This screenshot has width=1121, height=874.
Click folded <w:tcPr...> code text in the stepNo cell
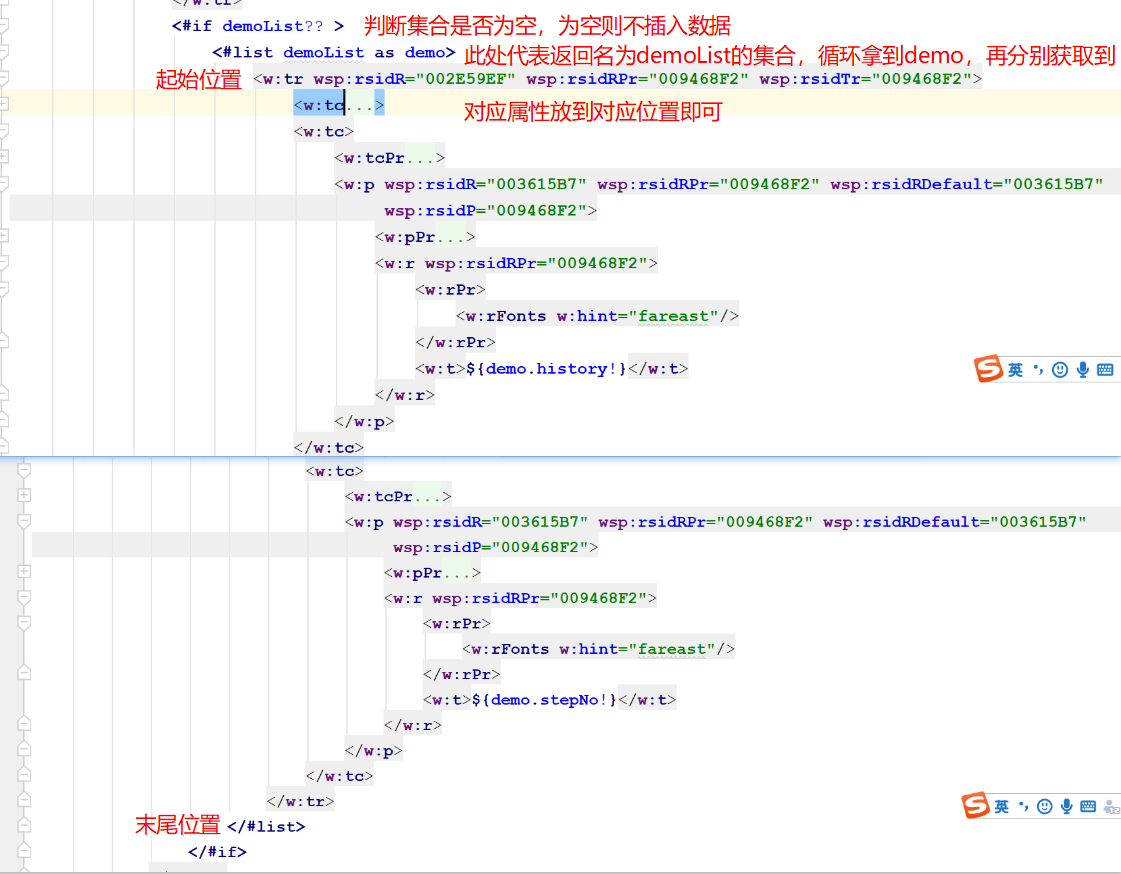(398, 497)
